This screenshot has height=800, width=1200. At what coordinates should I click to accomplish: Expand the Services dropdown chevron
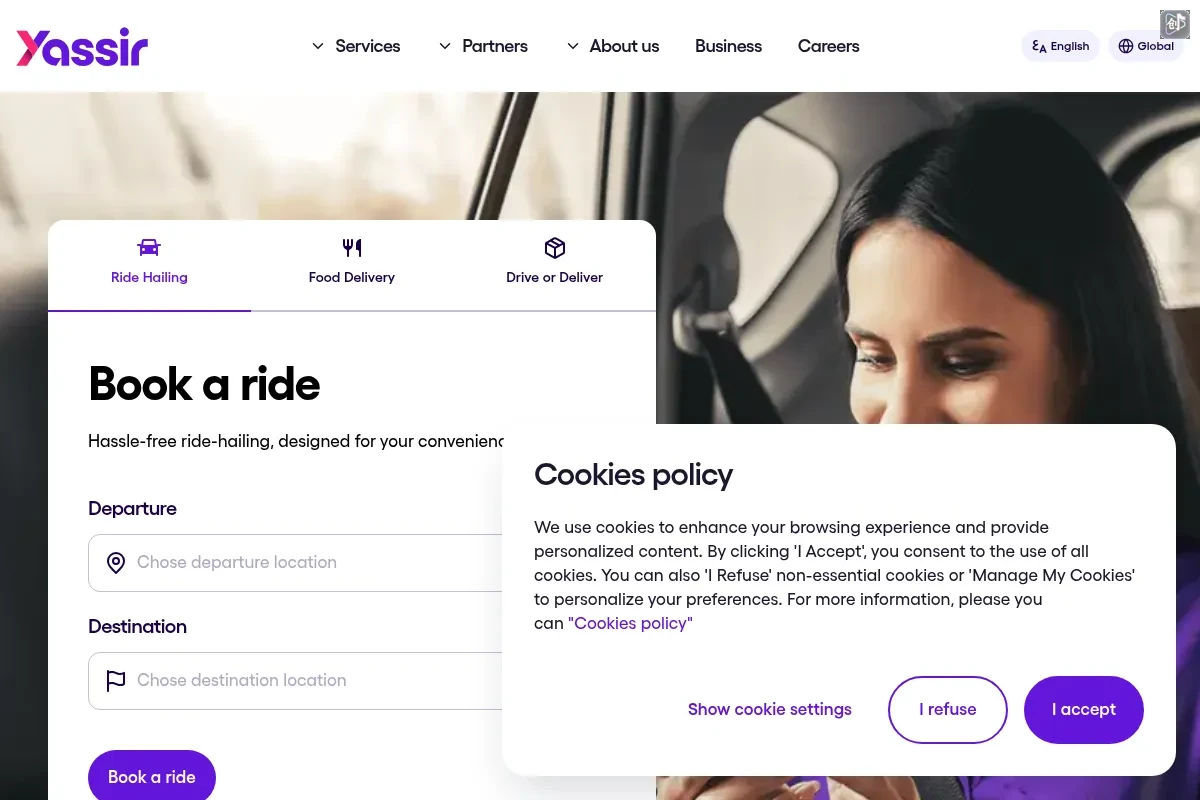pos(318,46)
